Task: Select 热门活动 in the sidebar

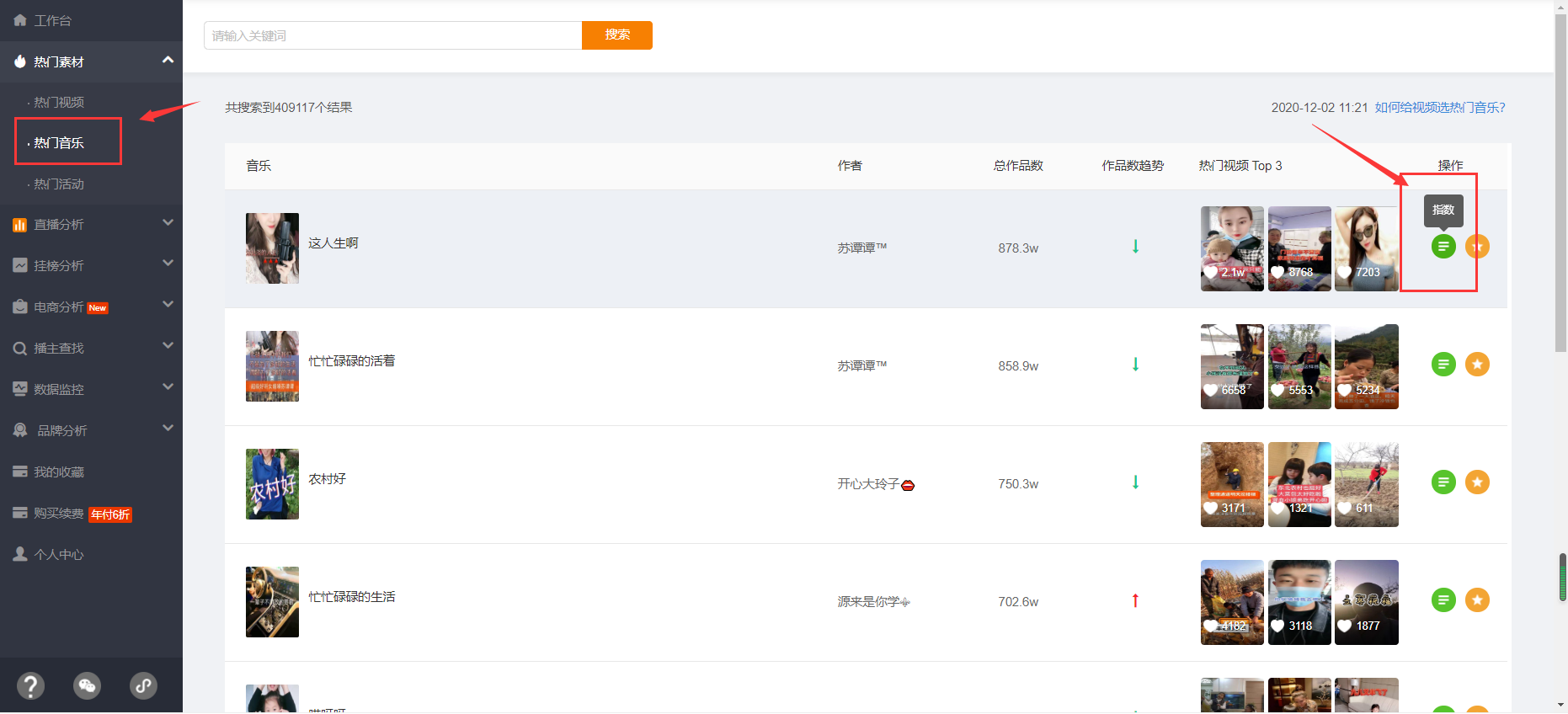Action: pos(59,184)
